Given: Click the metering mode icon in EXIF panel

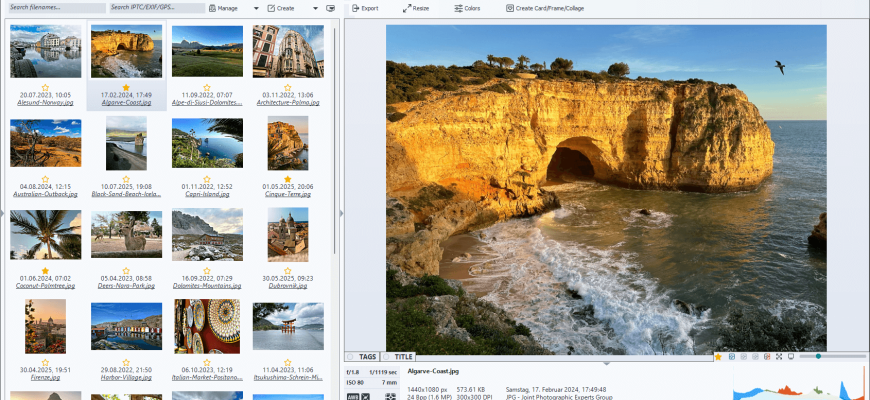Looking at the screenshot, I should pyautogui.click(x=391, y=397).
